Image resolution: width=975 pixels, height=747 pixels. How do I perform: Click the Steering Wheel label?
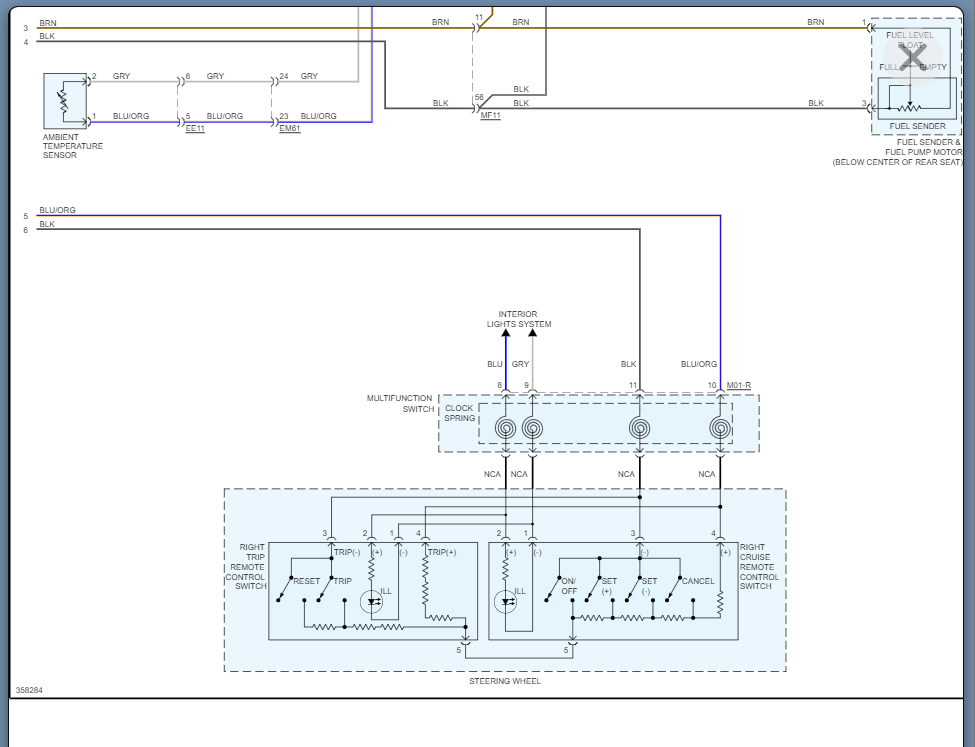coord(504,681)
